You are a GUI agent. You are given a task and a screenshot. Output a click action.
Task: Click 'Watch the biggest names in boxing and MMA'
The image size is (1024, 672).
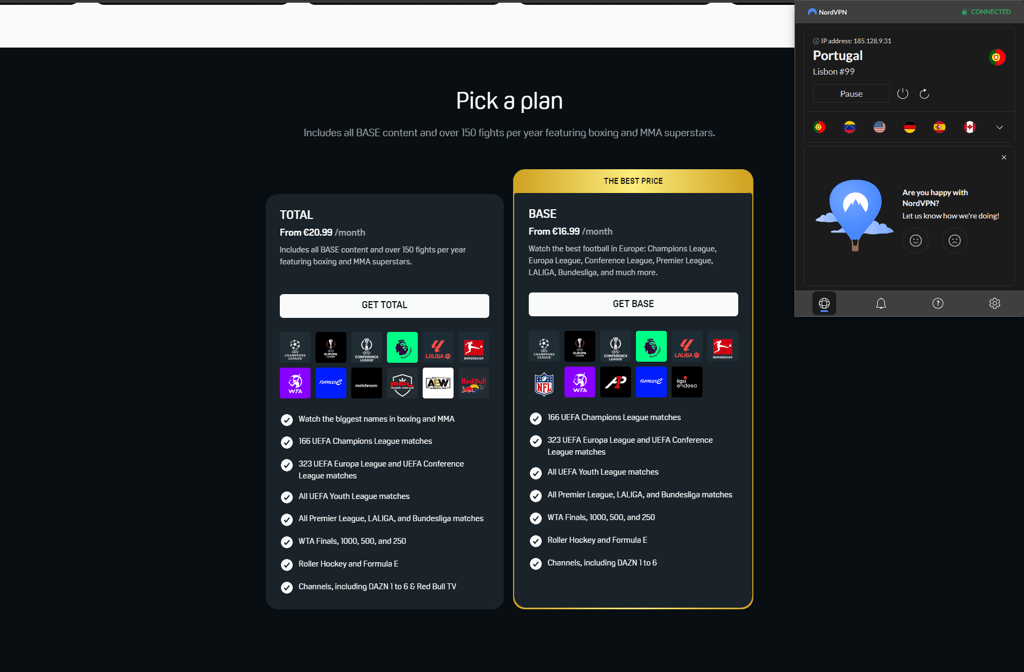(x=377, y=419)
